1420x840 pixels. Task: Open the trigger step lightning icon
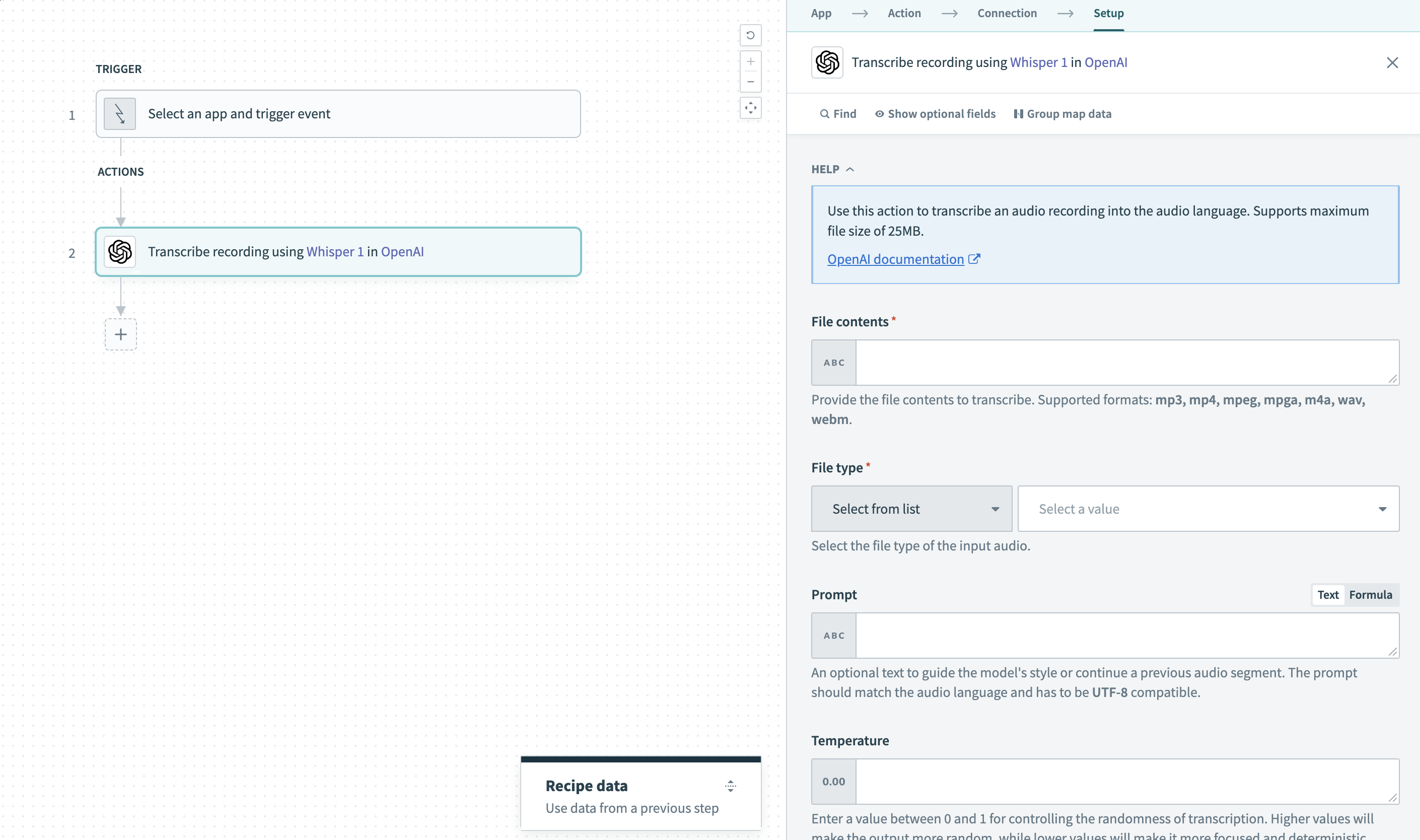pos(119,113)
